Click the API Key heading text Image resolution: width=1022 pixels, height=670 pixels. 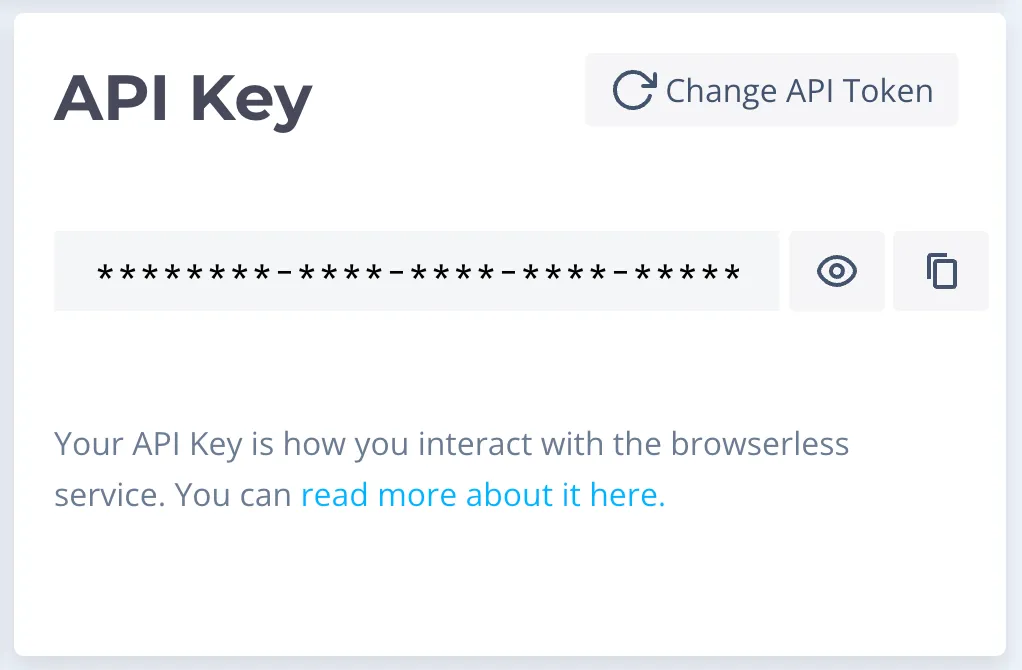click(x=183, y=96)
